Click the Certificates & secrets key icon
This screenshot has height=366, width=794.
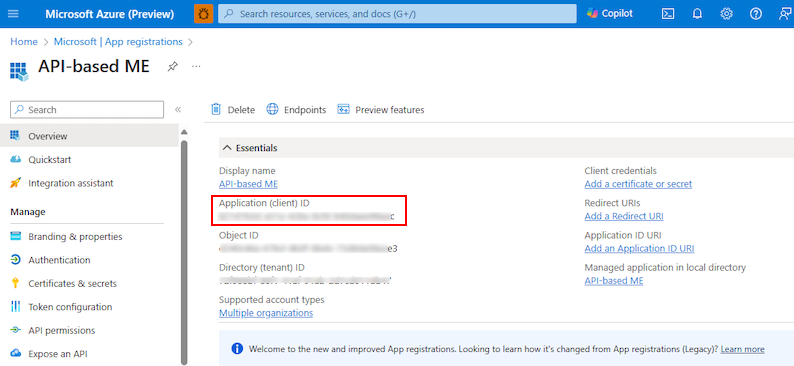click(x=15, y=283)
